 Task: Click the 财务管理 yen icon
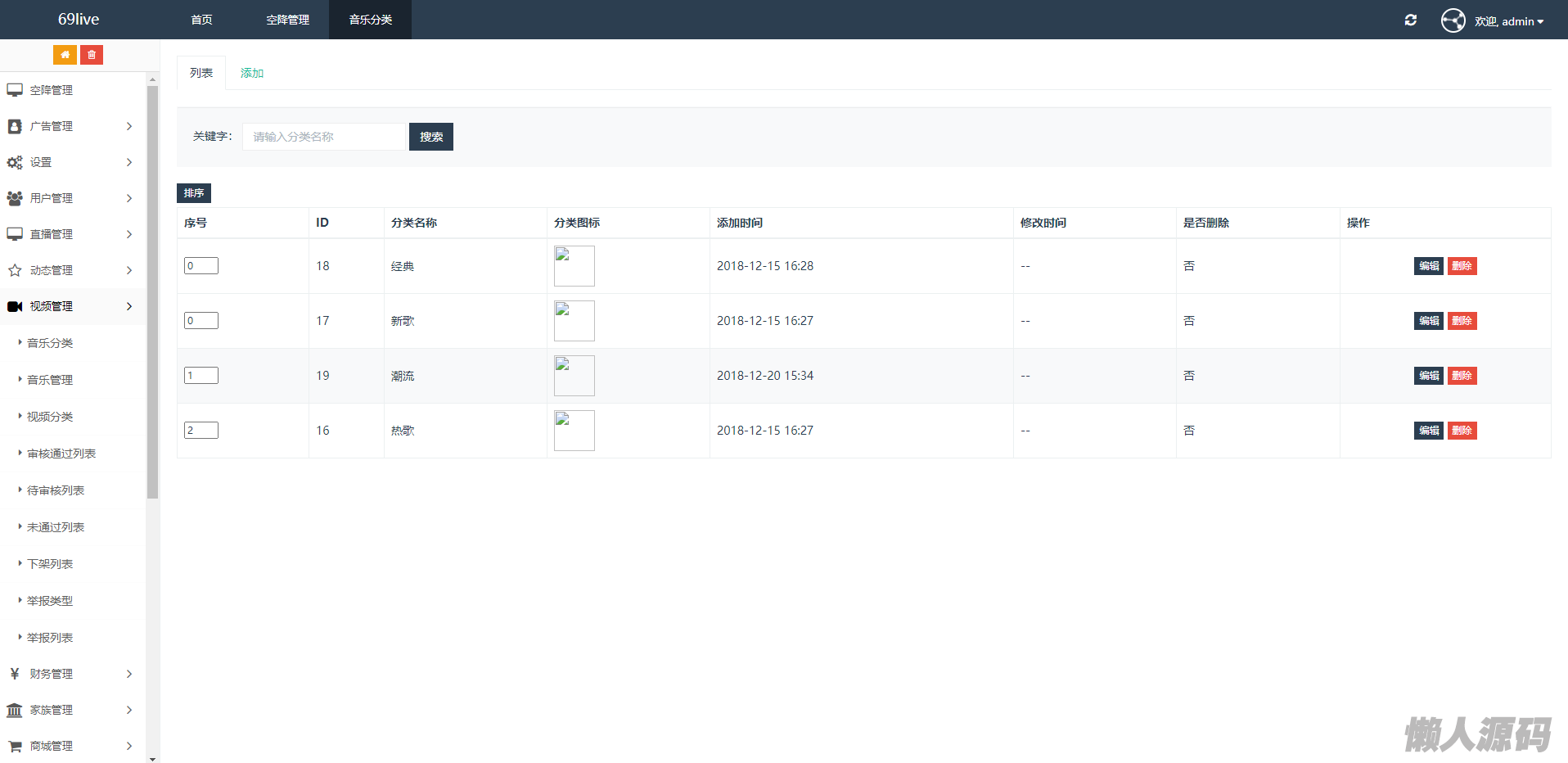tap(15, 674)
